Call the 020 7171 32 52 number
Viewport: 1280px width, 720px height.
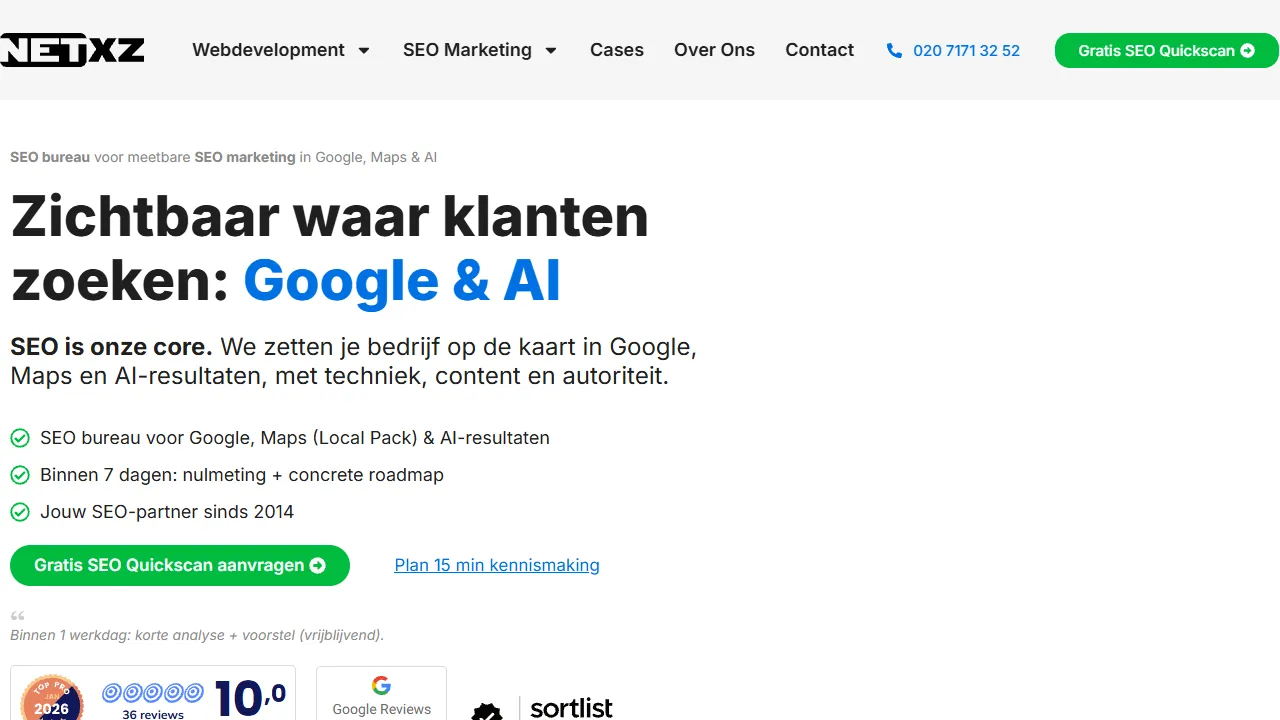point(966,50)
